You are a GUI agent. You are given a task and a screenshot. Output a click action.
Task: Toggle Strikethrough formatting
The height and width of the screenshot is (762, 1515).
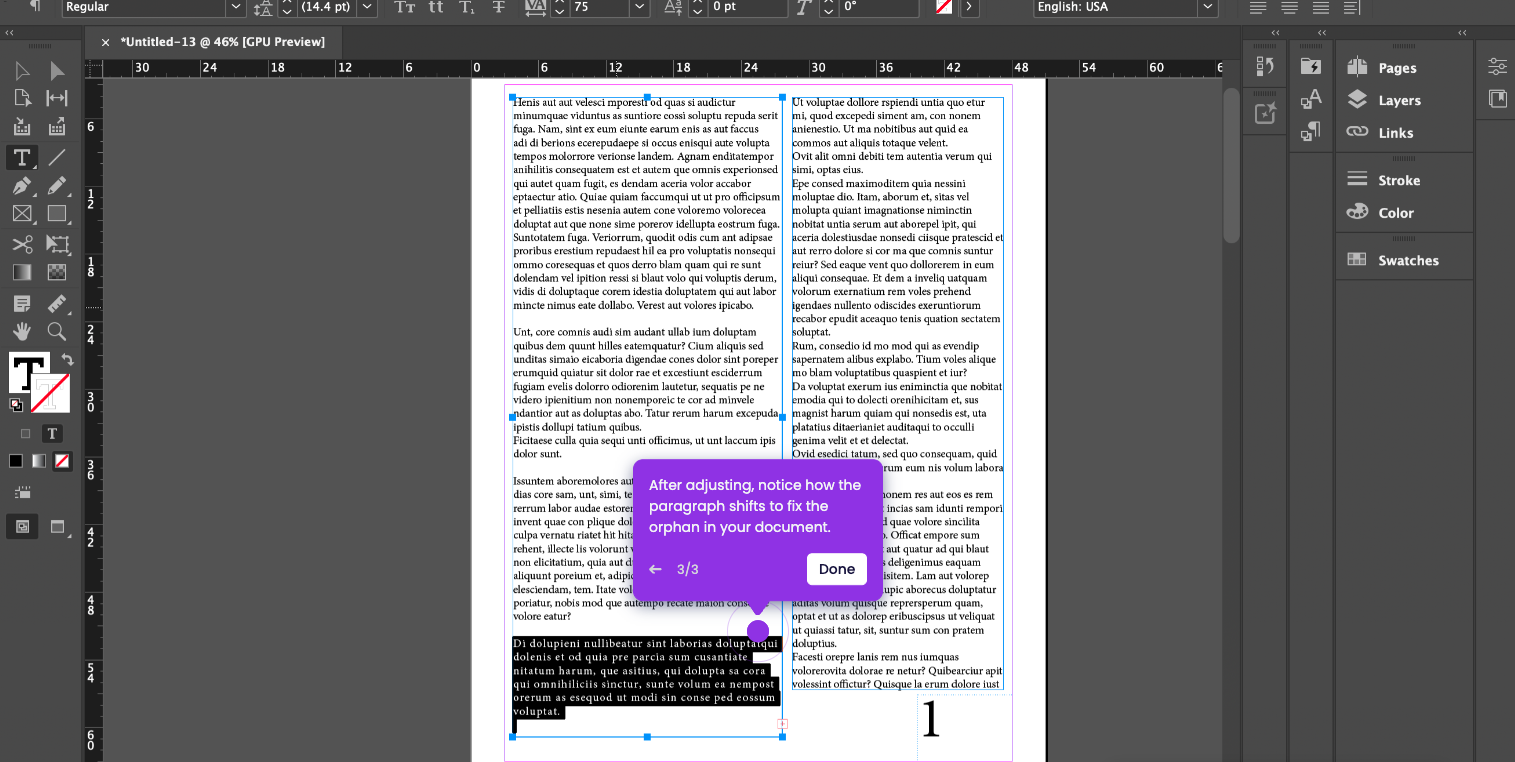tap(498, 7)
